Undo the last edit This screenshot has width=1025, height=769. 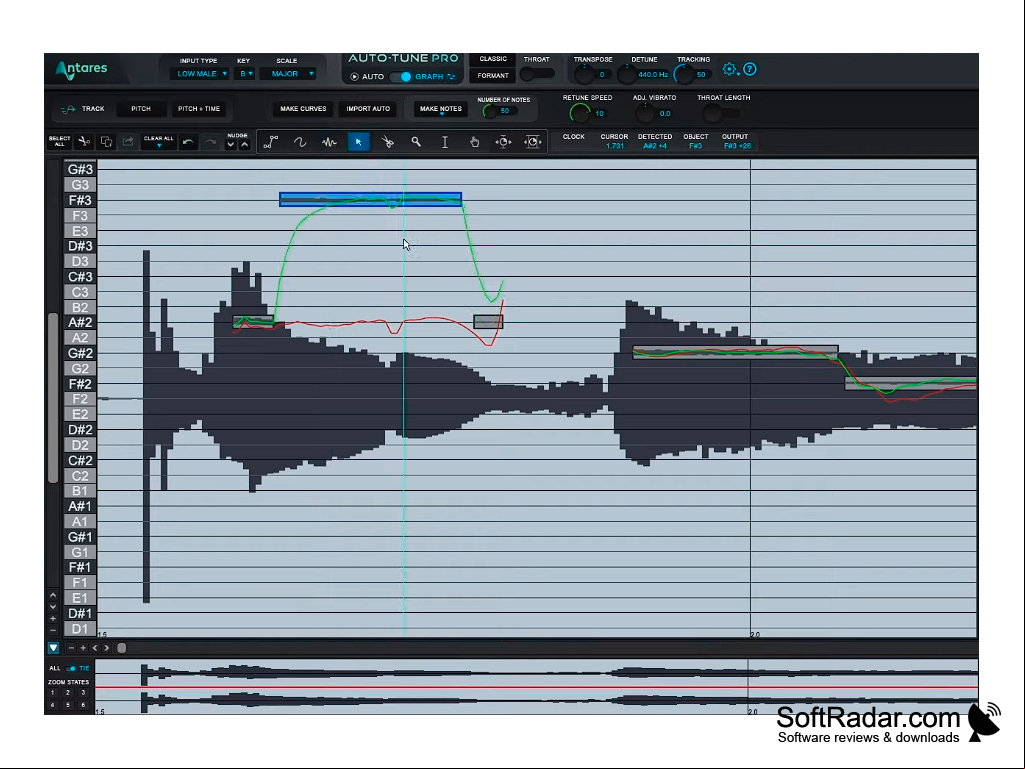pos(188,142)
